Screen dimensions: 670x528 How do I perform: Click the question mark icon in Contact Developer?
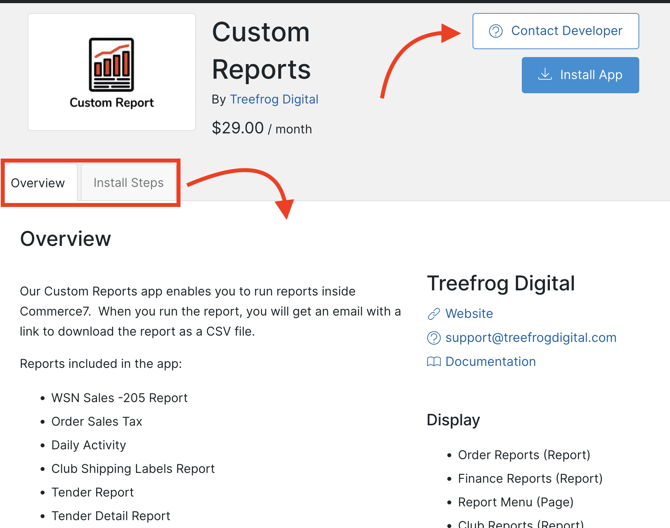[496, 31]
